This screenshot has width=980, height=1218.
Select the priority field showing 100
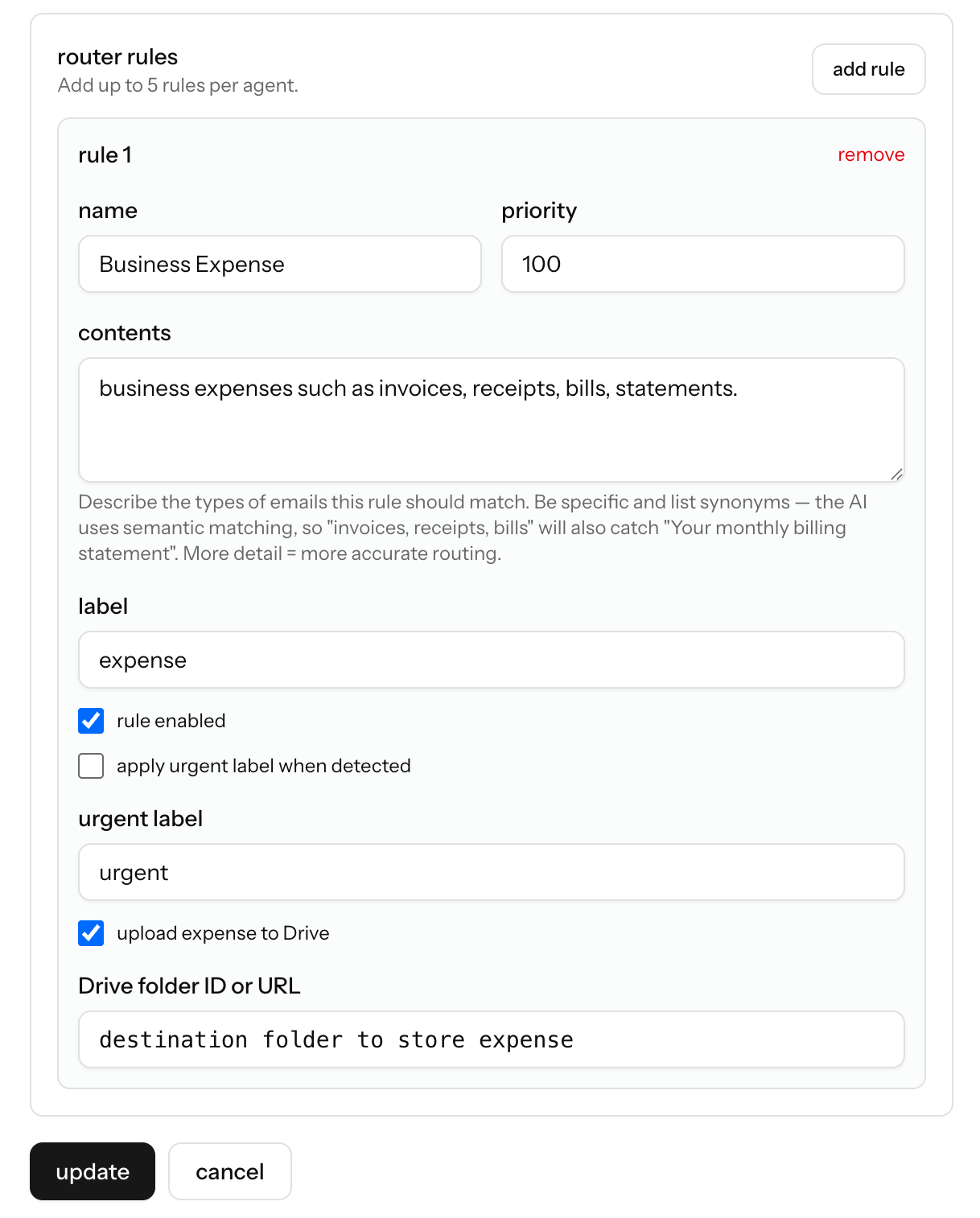coord(702,264)
